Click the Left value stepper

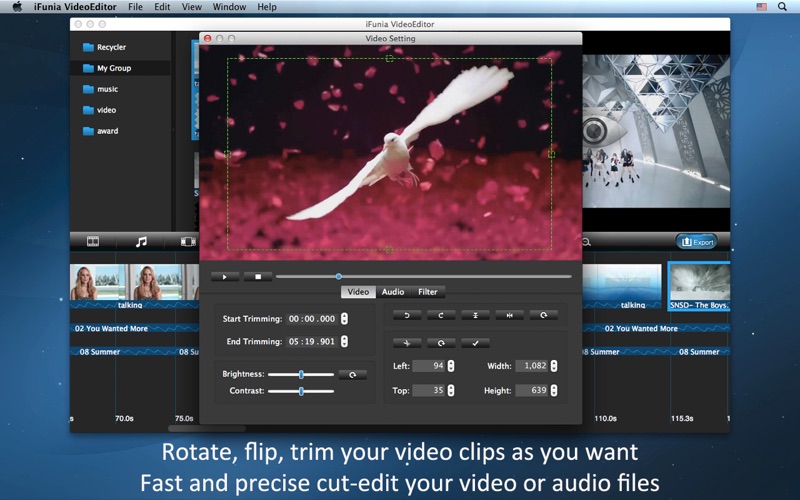point(451,366)
